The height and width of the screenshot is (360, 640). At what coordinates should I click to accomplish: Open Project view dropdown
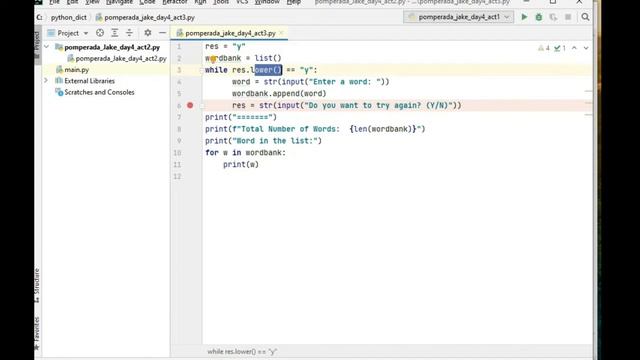click(68, 33)
